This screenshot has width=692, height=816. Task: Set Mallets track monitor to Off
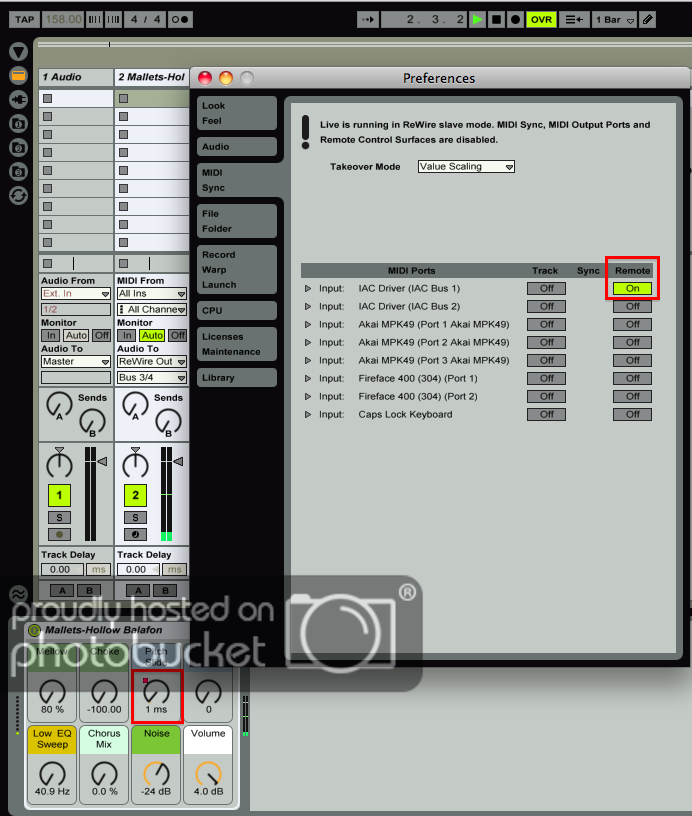pyautogui.click(x=178, y=336)
